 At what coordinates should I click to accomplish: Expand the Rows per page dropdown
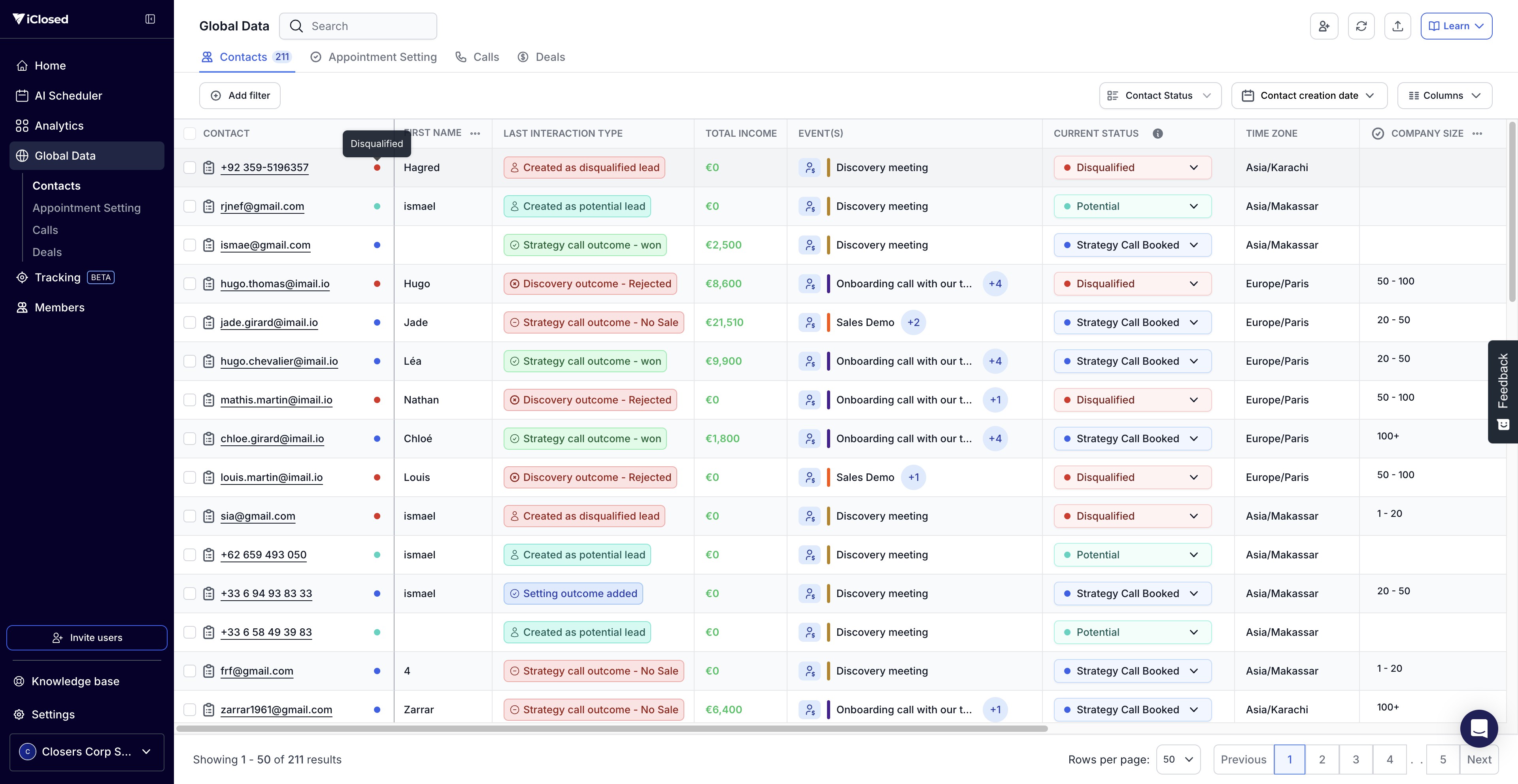(1177, 759)
